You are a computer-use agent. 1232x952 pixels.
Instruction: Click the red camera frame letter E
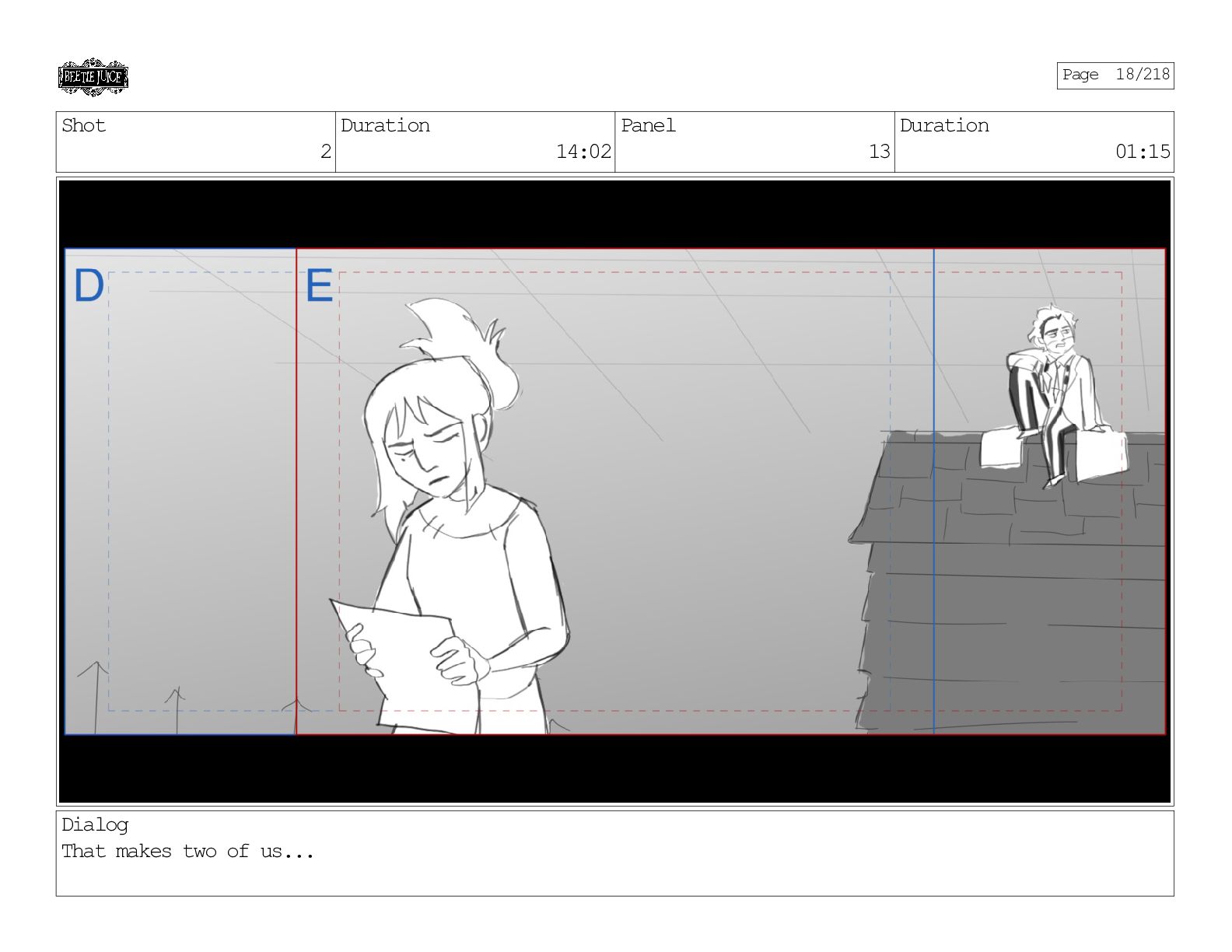(319, 285)
